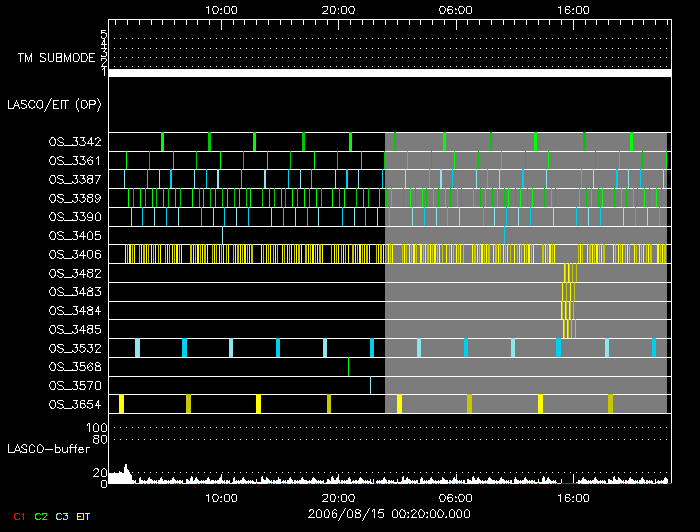
Task: Select the C3 legend label
Action: (63, 516)
